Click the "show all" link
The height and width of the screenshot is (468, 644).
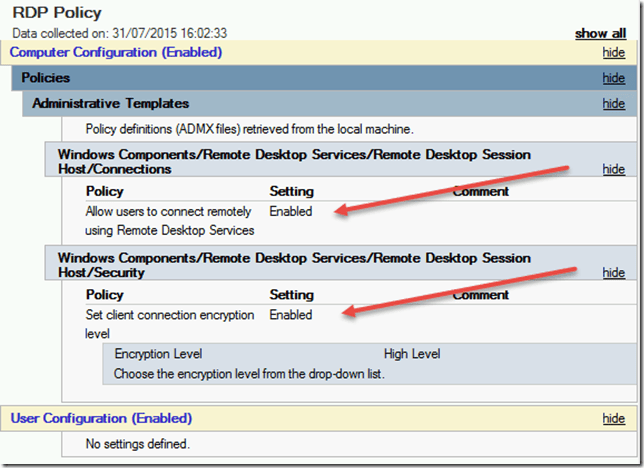point(600,33)
